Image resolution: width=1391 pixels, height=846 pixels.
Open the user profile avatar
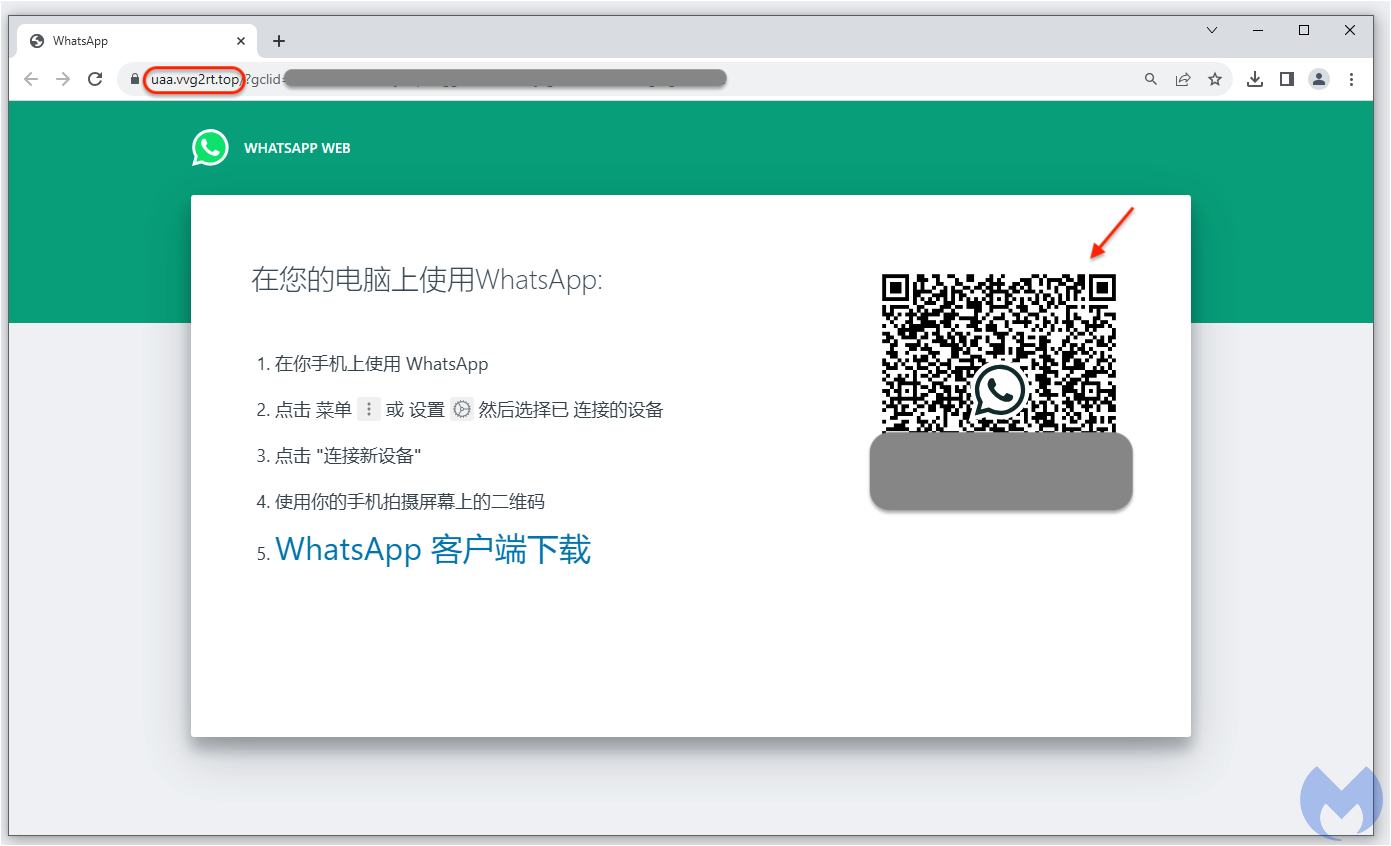click(x=1319, y=79)
